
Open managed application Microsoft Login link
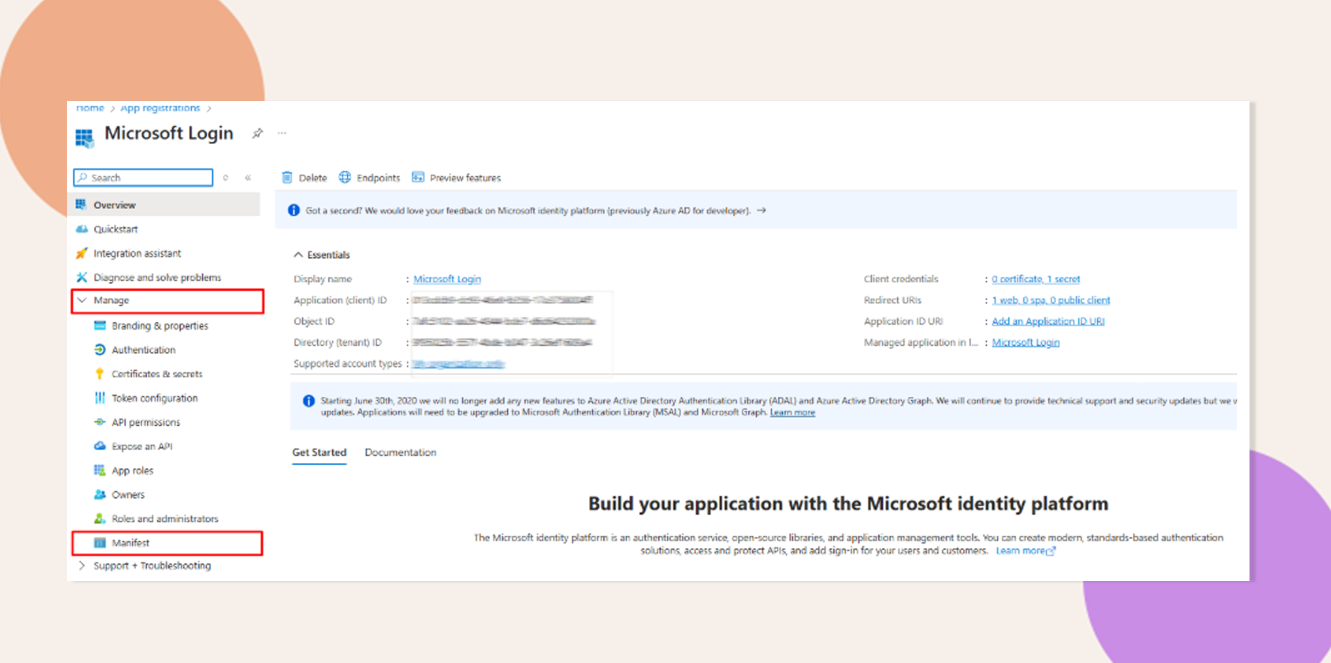(1025, 342)
